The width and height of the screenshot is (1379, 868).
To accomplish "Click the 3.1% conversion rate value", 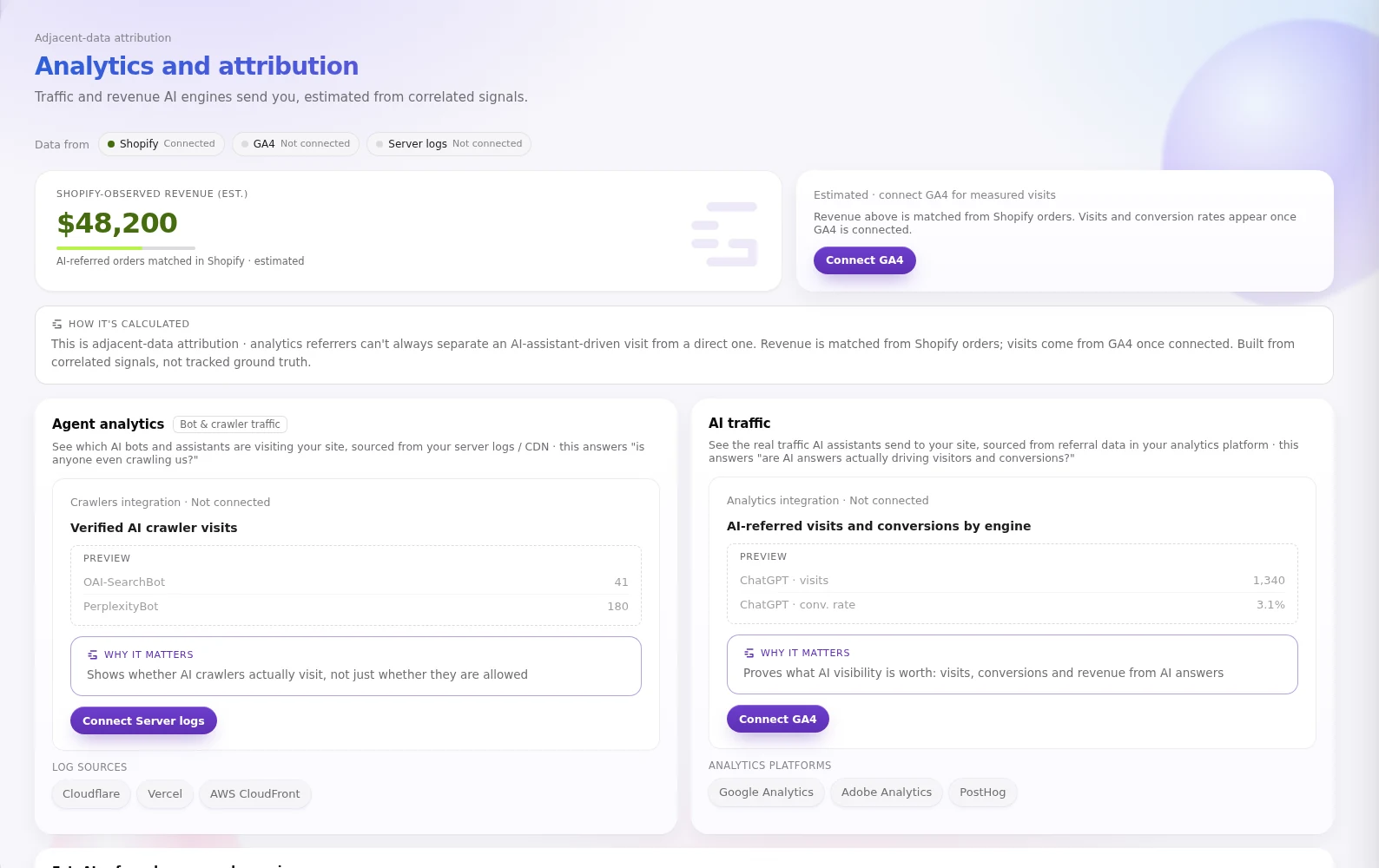I will [1270, 605].
